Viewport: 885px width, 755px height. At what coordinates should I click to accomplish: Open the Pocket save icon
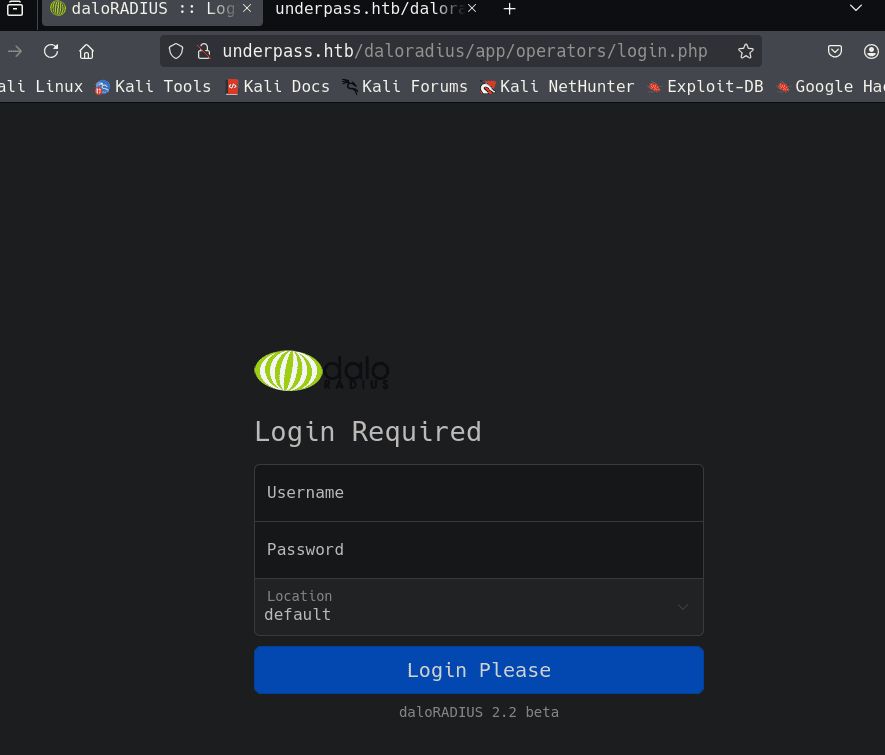[835, 51]
